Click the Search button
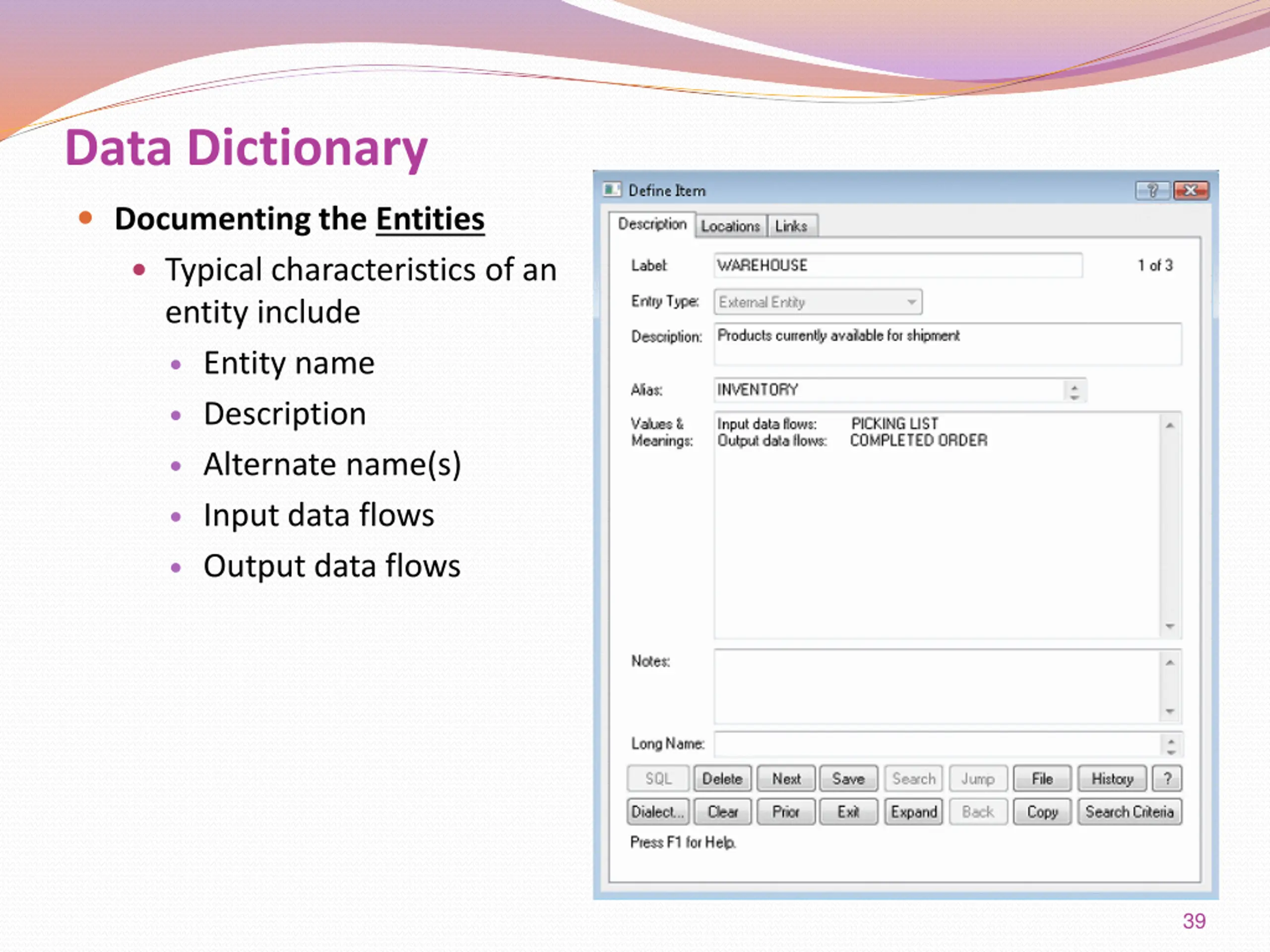The height and width of the screenshot is (952, 1270). coord(913,778)
